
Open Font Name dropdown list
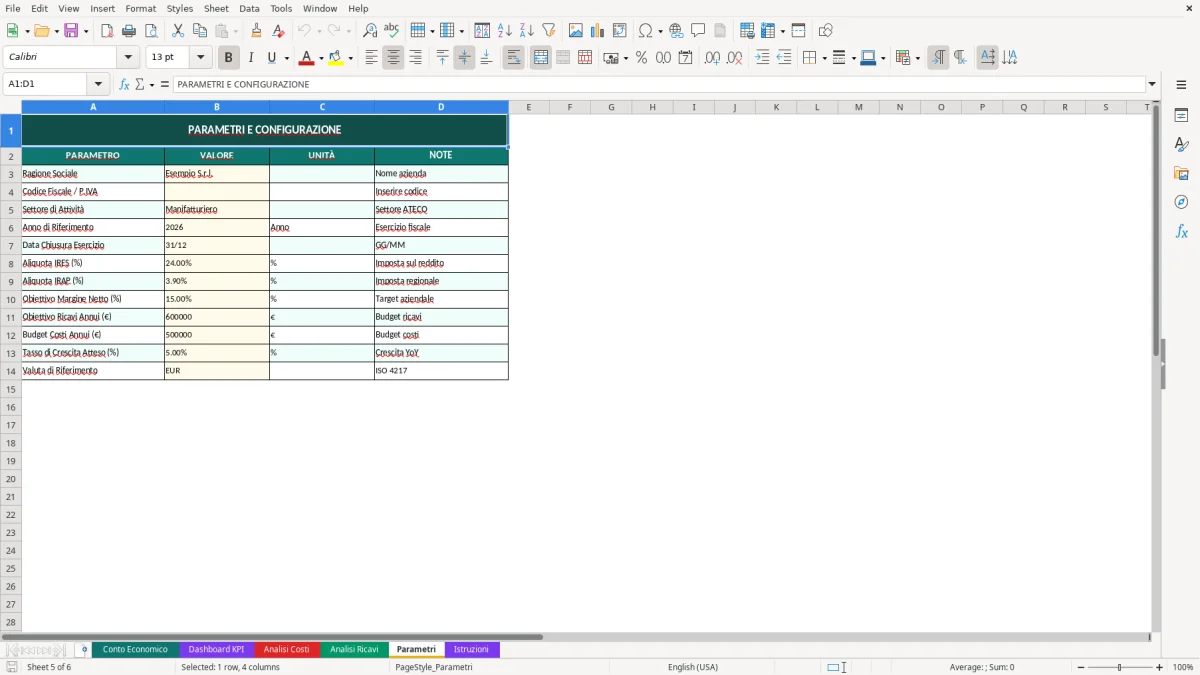(128, 58)
